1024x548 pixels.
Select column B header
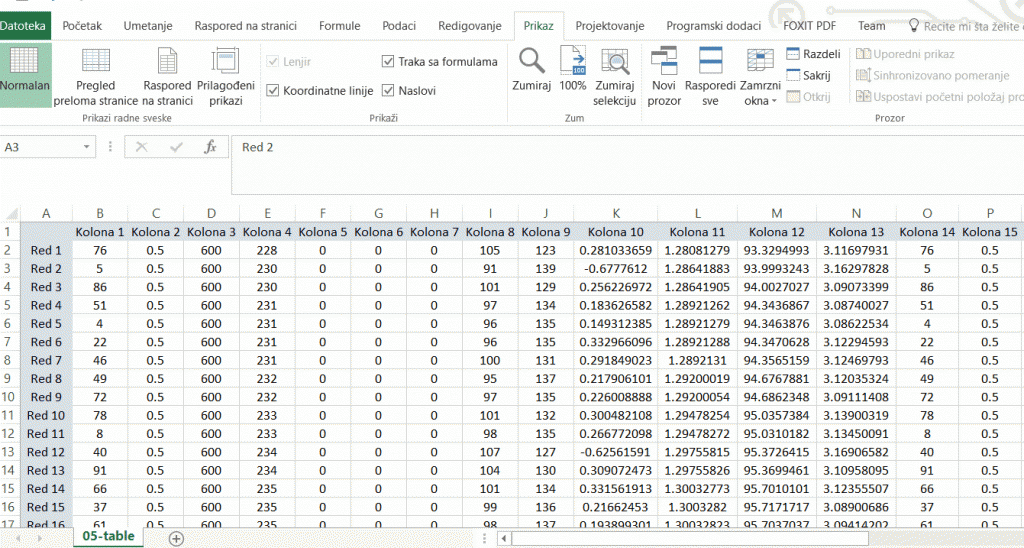coord(100,214)
